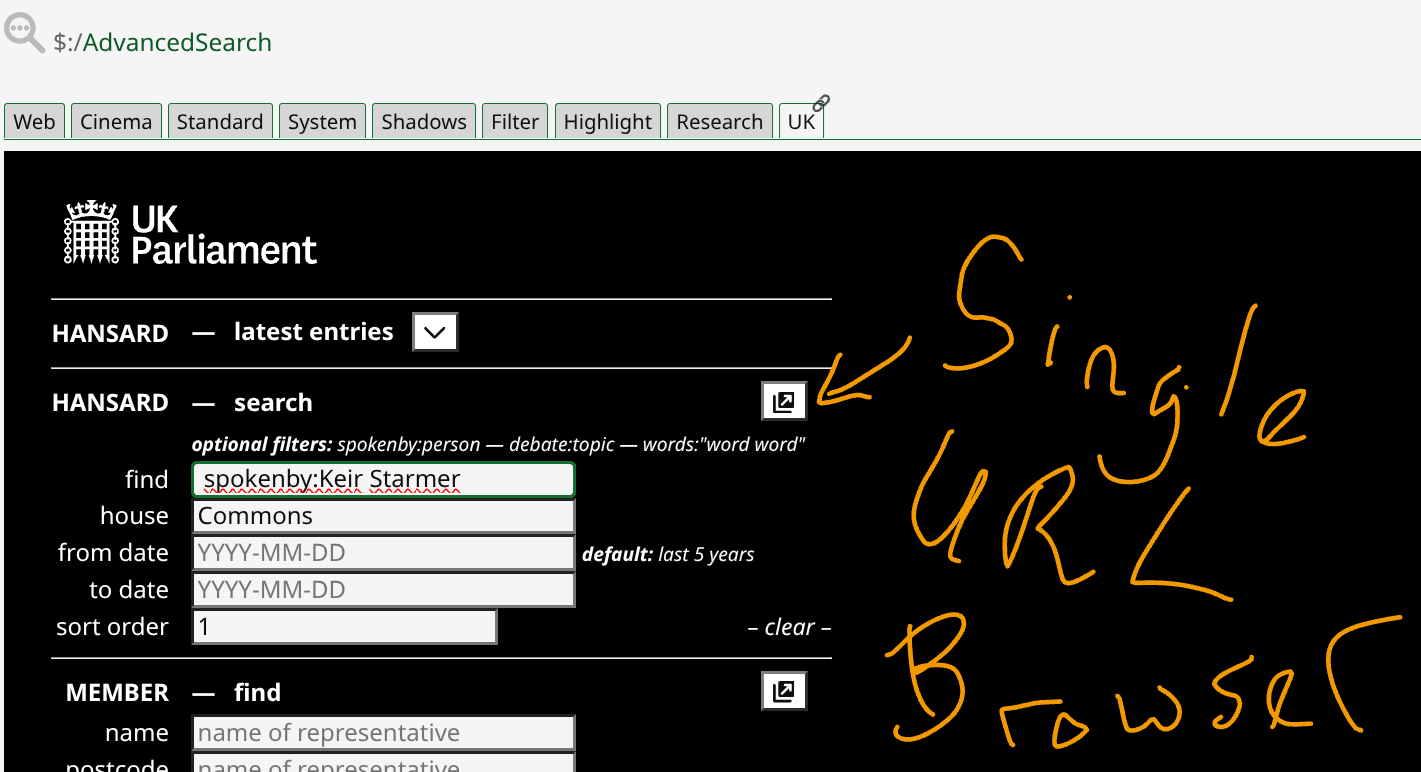Click the Member name of representative field
Viewport: 1421px width, 772px height.
(383, 733)
